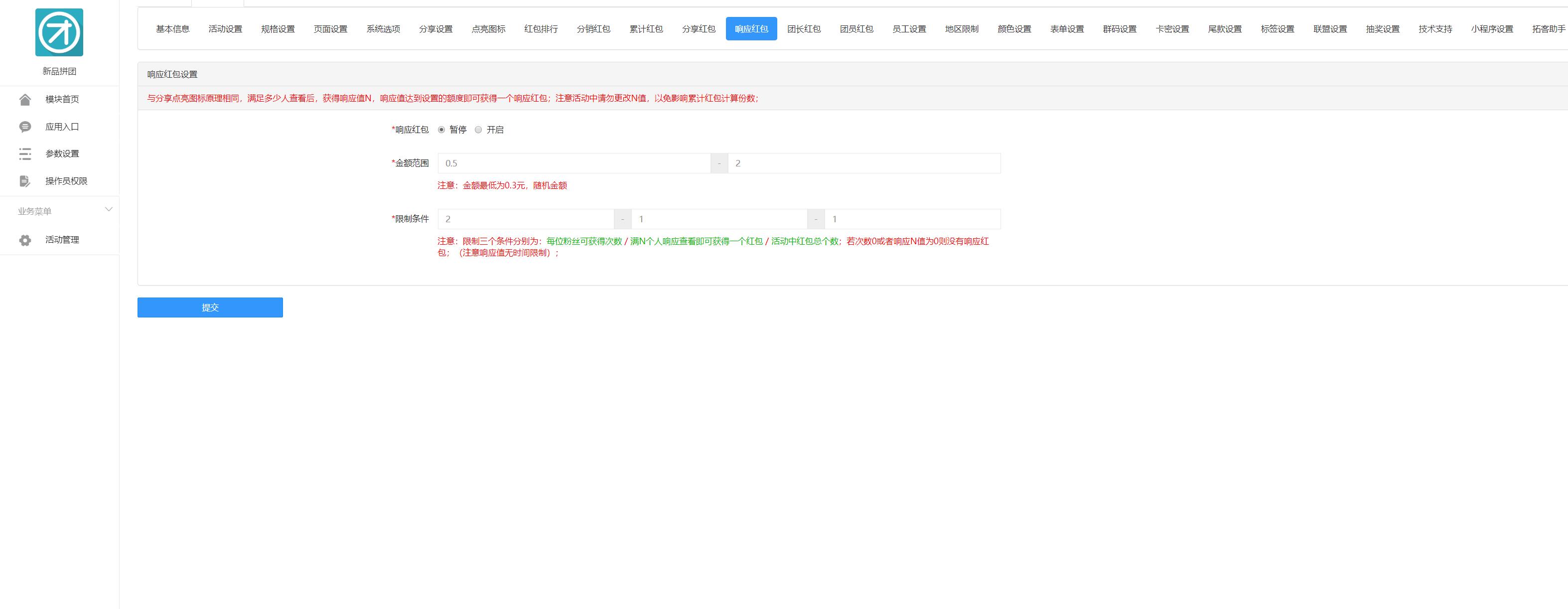Select the 暂停 radio option
The height and width of the screenshot is (609, 1568).
coord(441,130)
